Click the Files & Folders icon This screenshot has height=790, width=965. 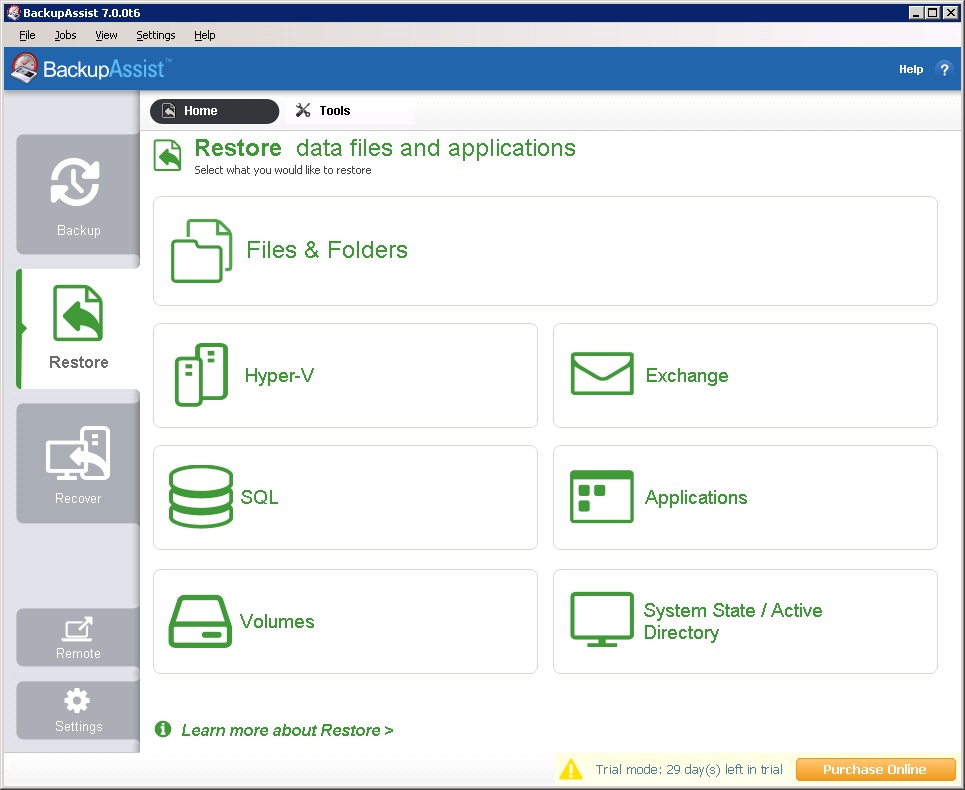201,251
